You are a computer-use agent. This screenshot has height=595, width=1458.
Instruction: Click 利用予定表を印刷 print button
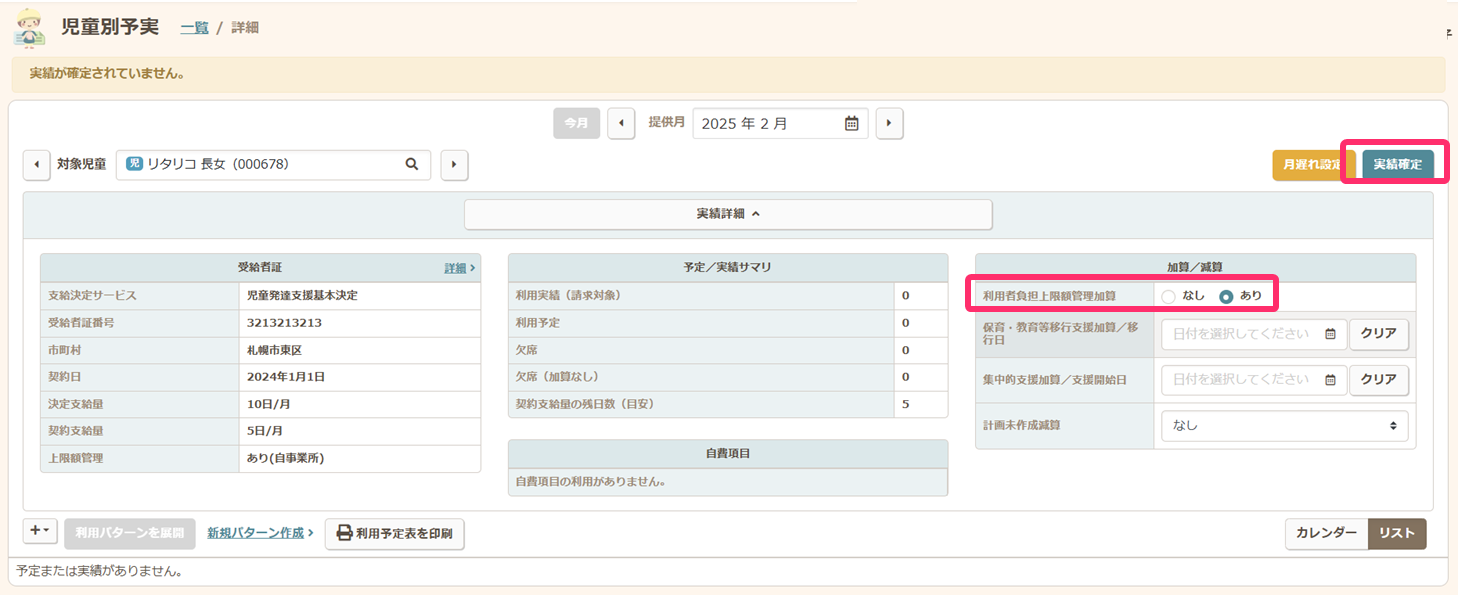click(394, 534)
